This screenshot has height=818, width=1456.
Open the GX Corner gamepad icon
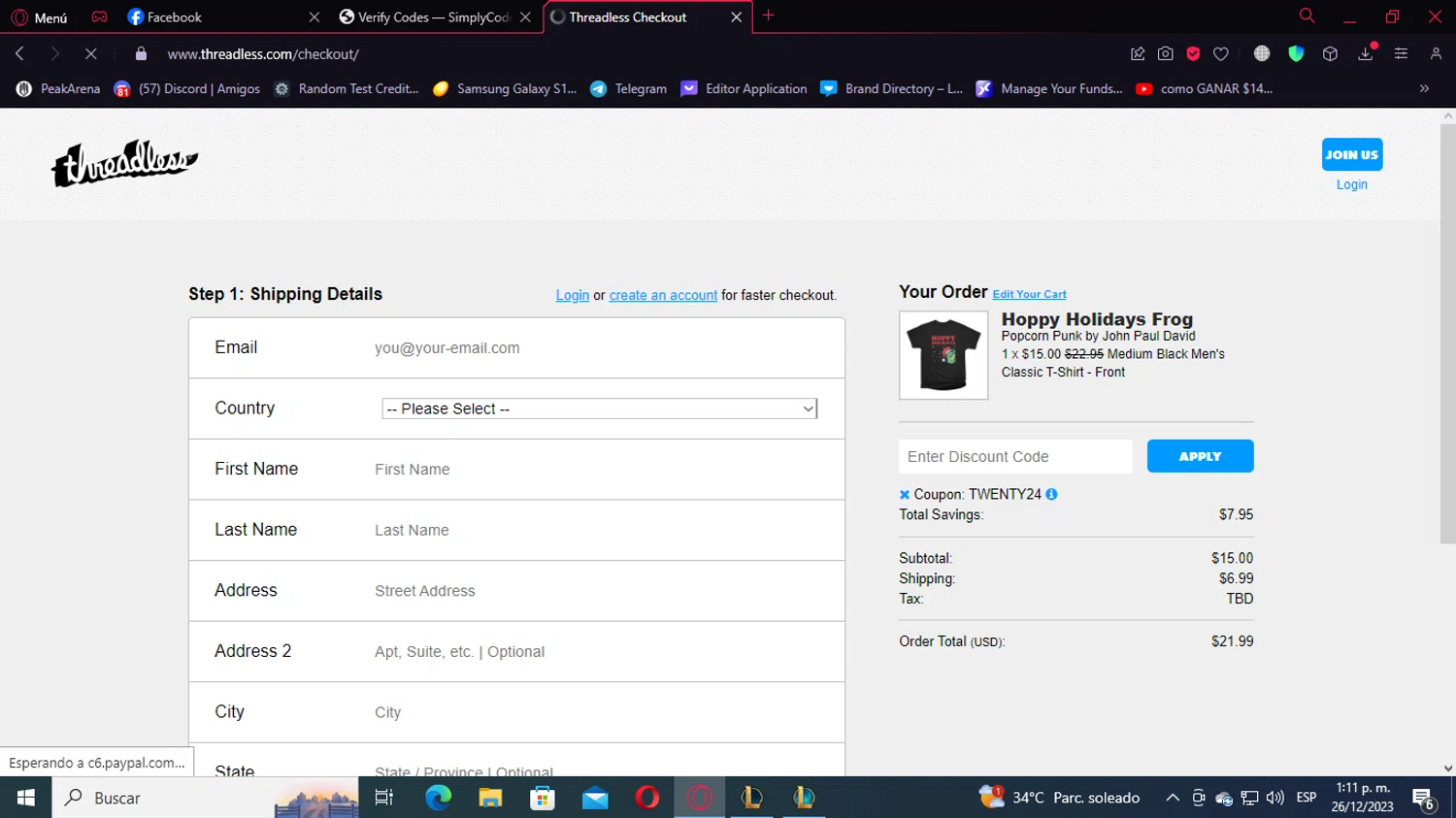tap(99, 16)
